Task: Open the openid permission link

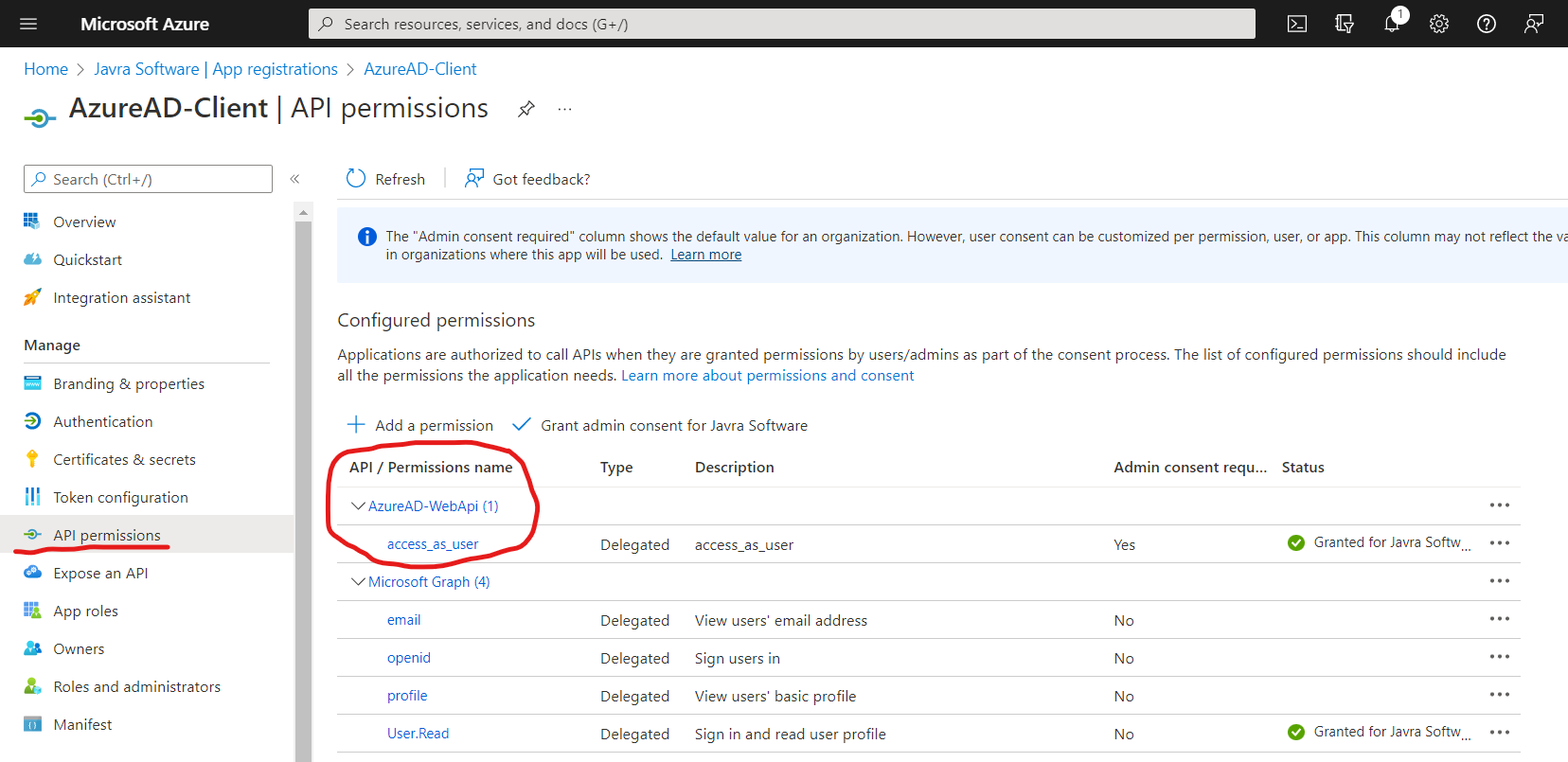Action: 408,658
